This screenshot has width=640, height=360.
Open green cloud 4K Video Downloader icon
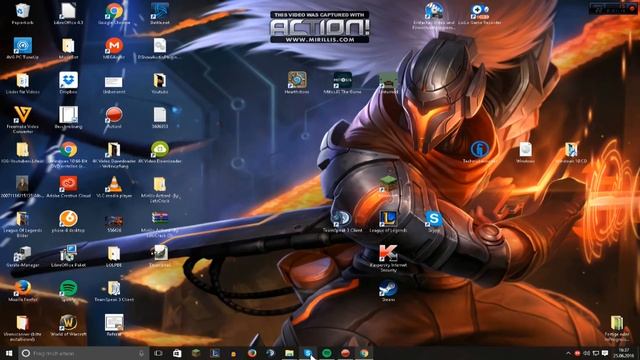point(160,152)
